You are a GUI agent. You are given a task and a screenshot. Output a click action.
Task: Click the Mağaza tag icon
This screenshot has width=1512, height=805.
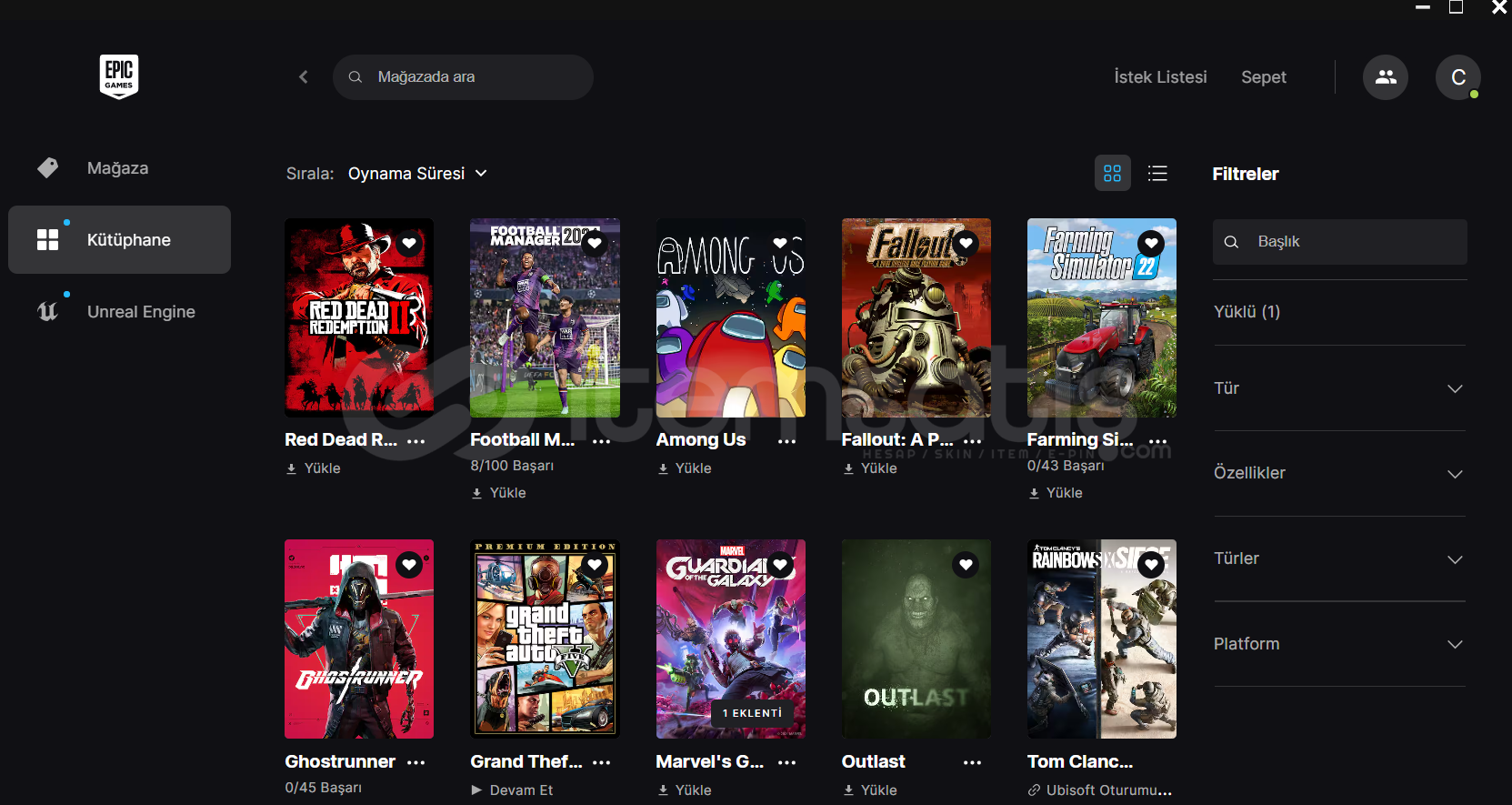click(x=47, y=168)
